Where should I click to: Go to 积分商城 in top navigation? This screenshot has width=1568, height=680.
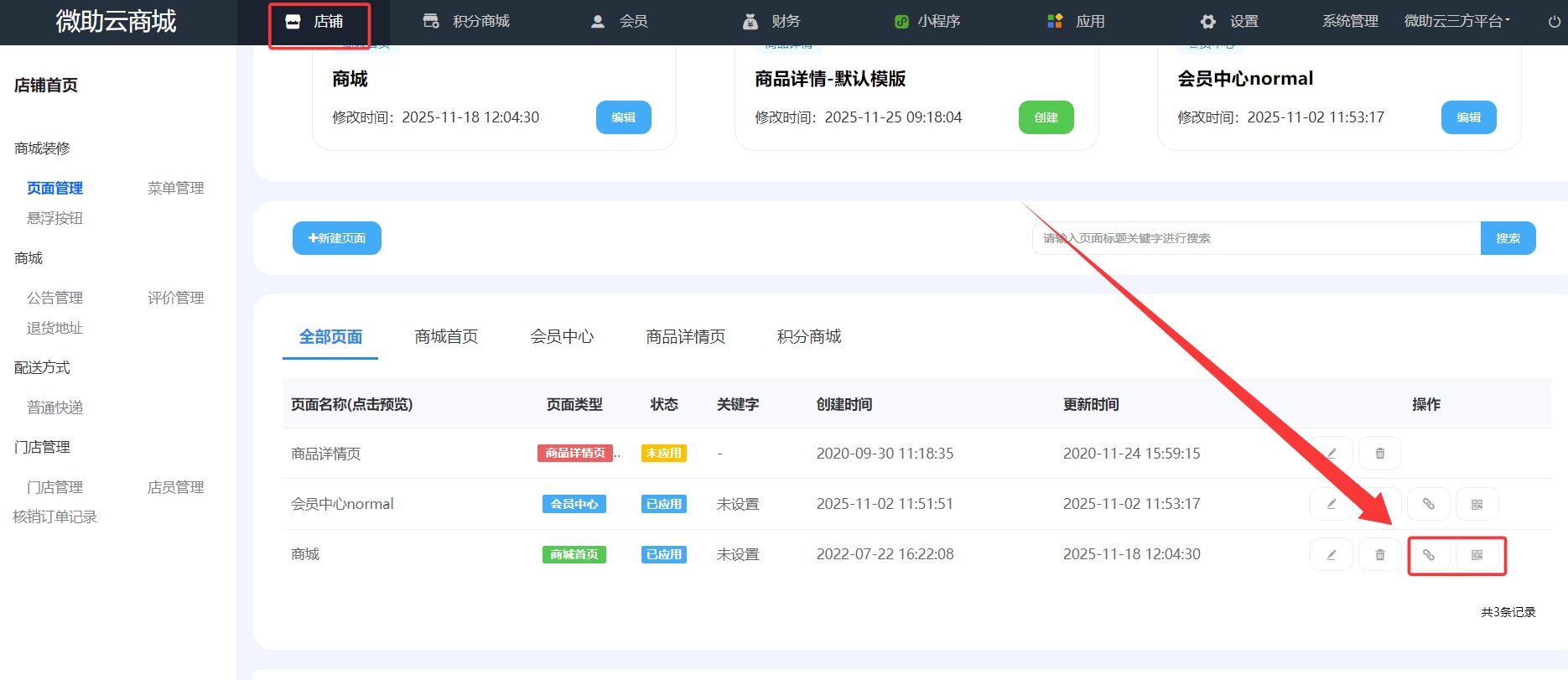pyautogui.click(x=467, y=22)
